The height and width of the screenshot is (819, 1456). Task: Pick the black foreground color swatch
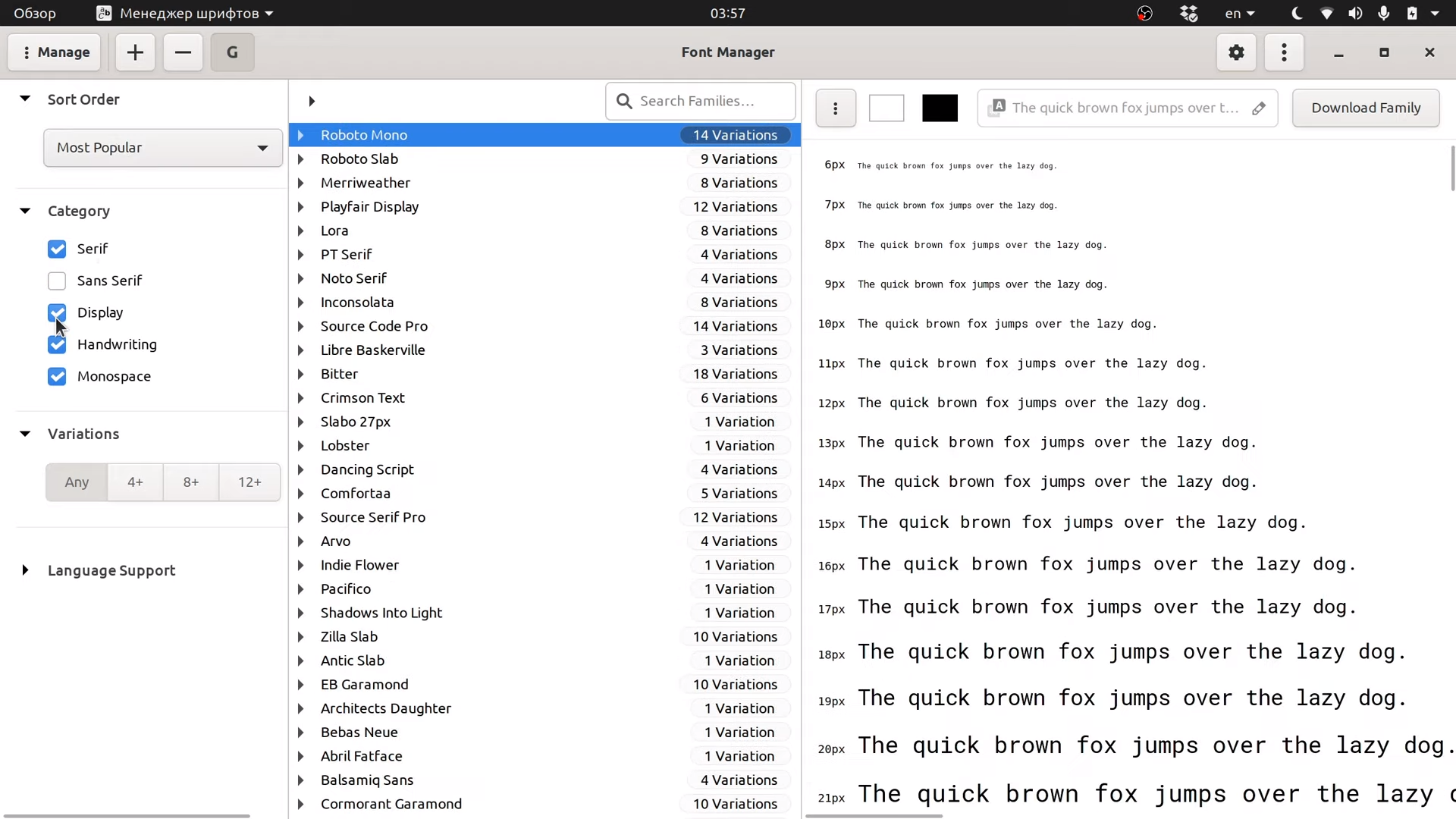(940, 108)
